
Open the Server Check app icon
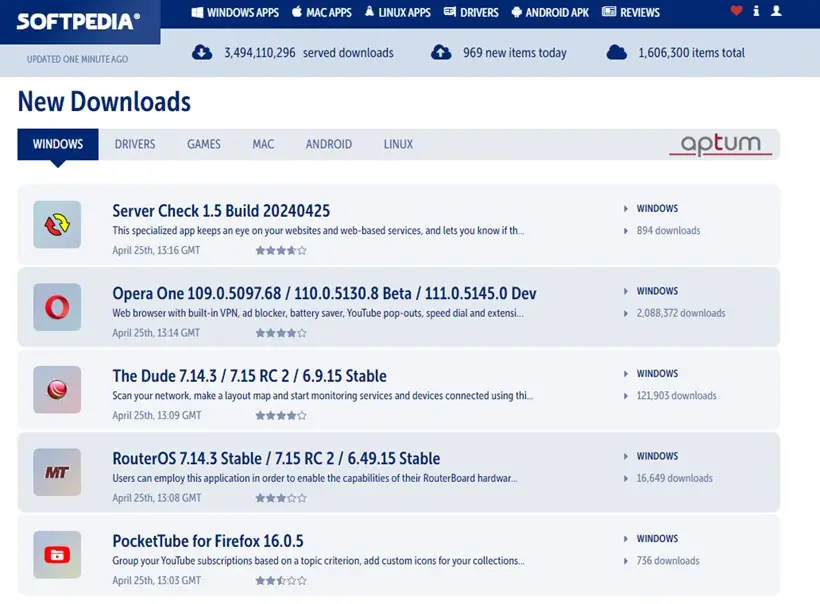57,224
